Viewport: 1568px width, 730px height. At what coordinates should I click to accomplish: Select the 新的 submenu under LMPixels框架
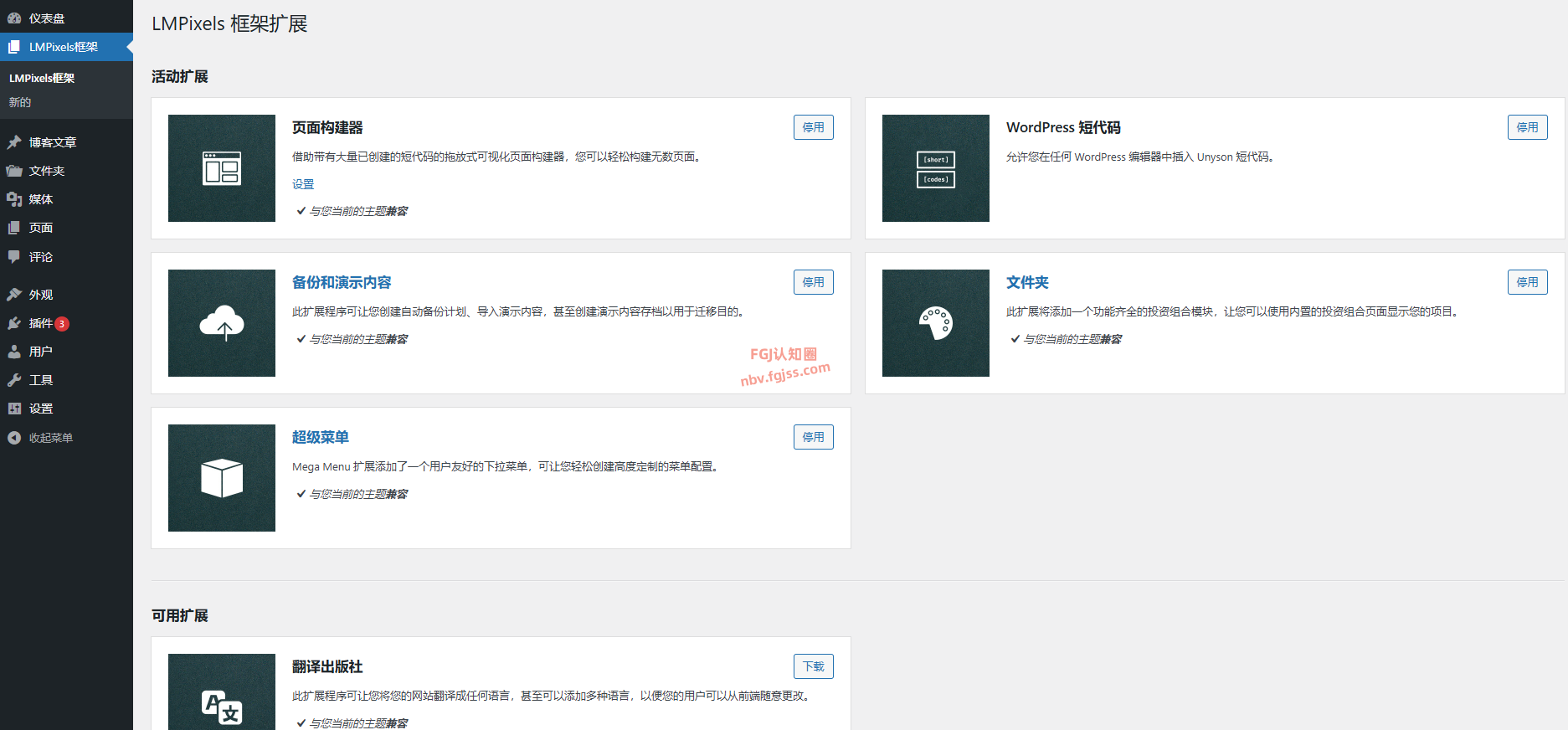click(x=20, y=102)
